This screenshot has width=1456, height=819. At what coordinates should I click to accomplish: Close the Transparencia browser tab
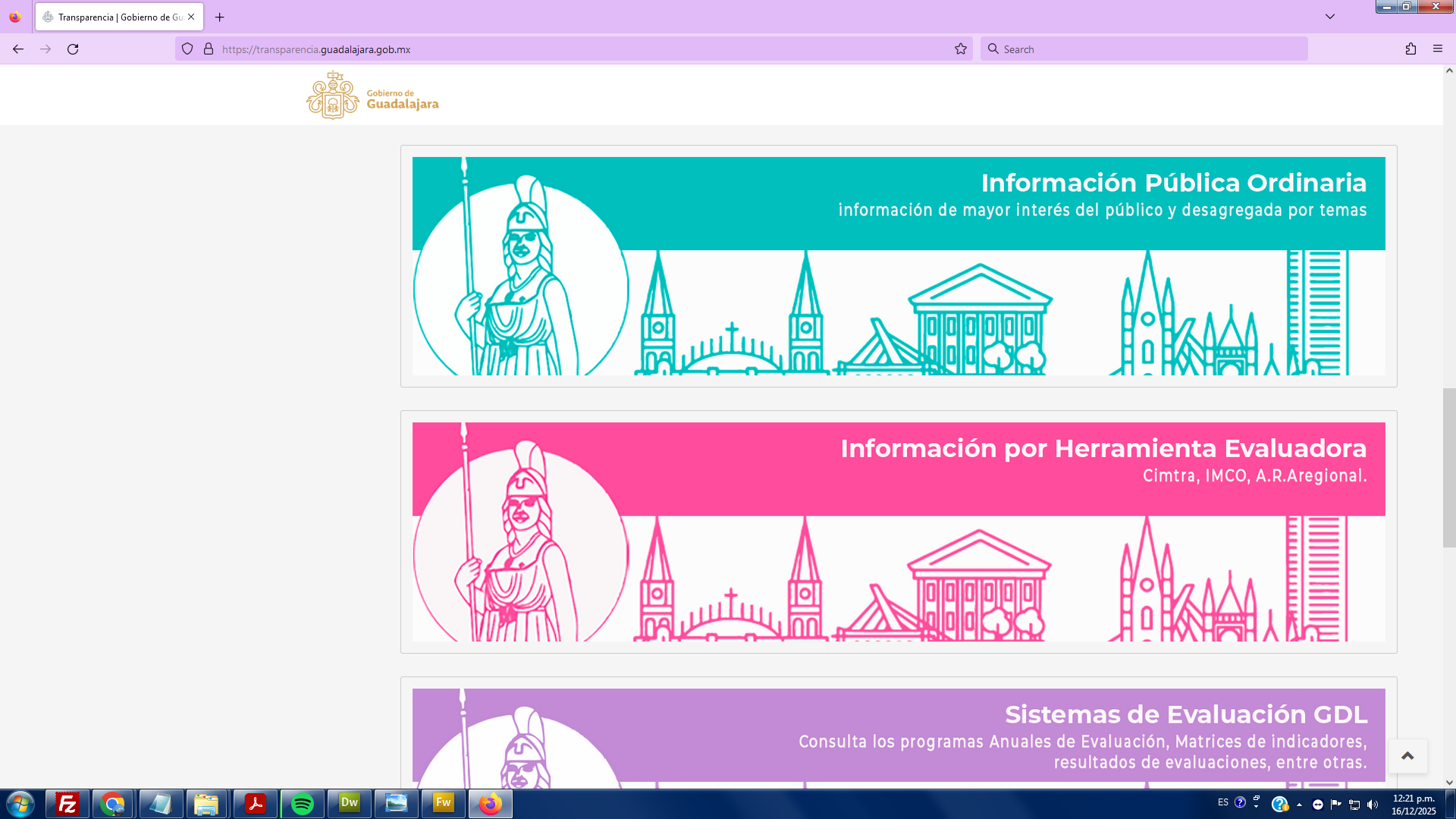click(x=191, y=17)
